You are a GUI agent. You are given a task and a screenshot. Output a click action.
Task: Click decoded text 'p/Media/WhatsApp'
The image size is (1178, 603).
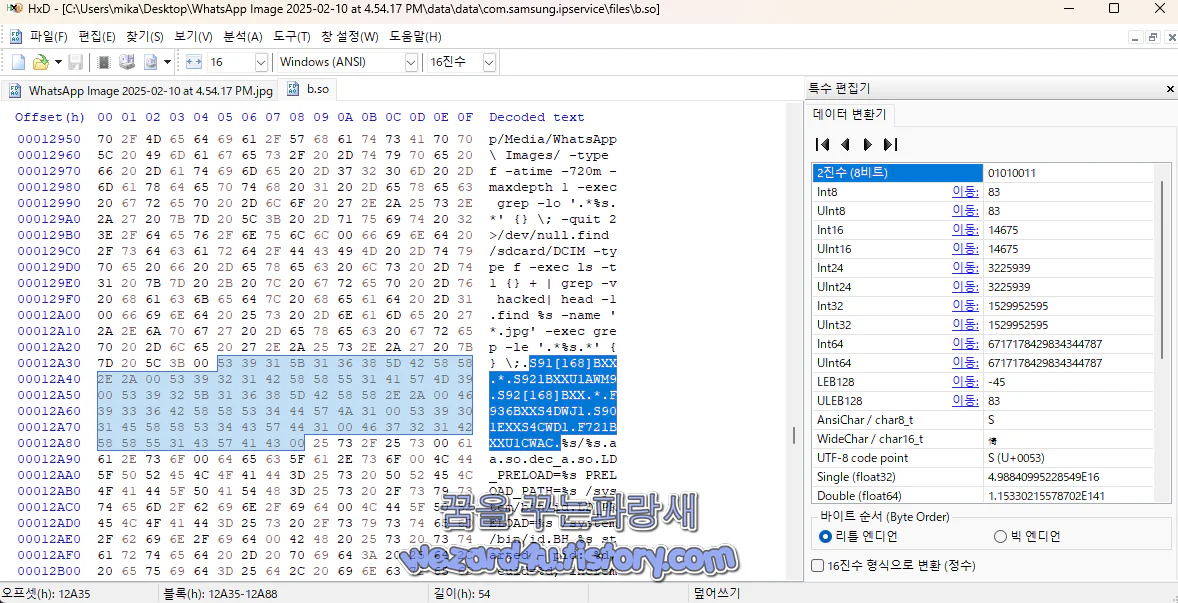coord(553,140)
